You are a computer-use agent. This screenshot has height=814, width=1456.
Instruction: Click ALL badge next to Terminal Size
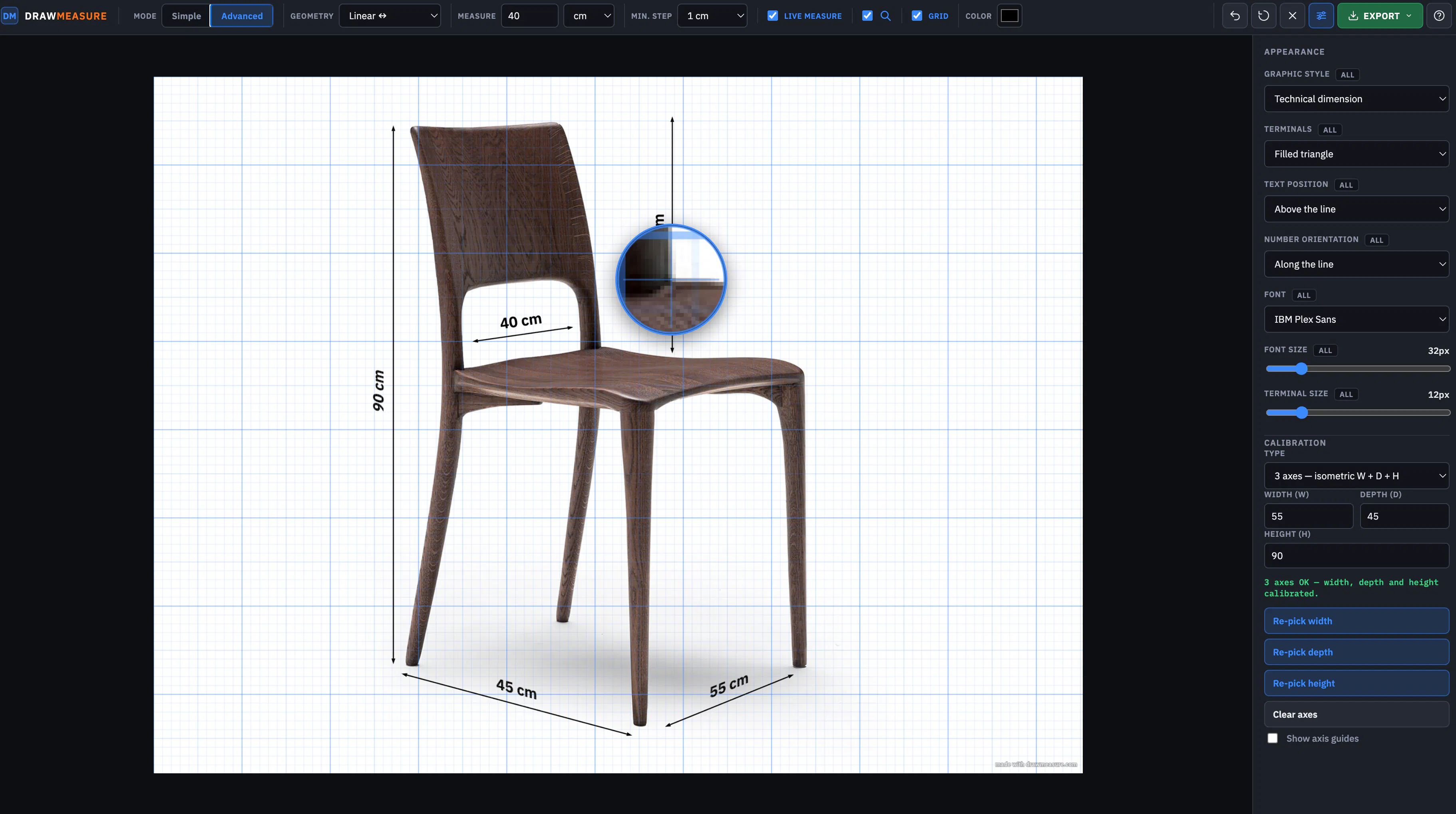coord(1347,394)
